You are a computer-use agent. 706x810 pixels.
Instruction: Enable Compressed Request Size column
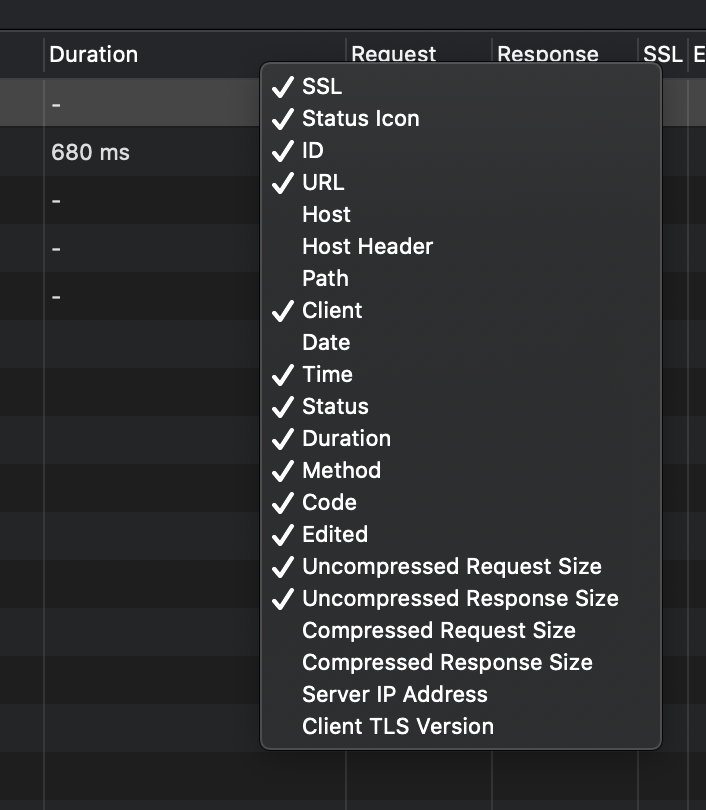pos(461,631)
